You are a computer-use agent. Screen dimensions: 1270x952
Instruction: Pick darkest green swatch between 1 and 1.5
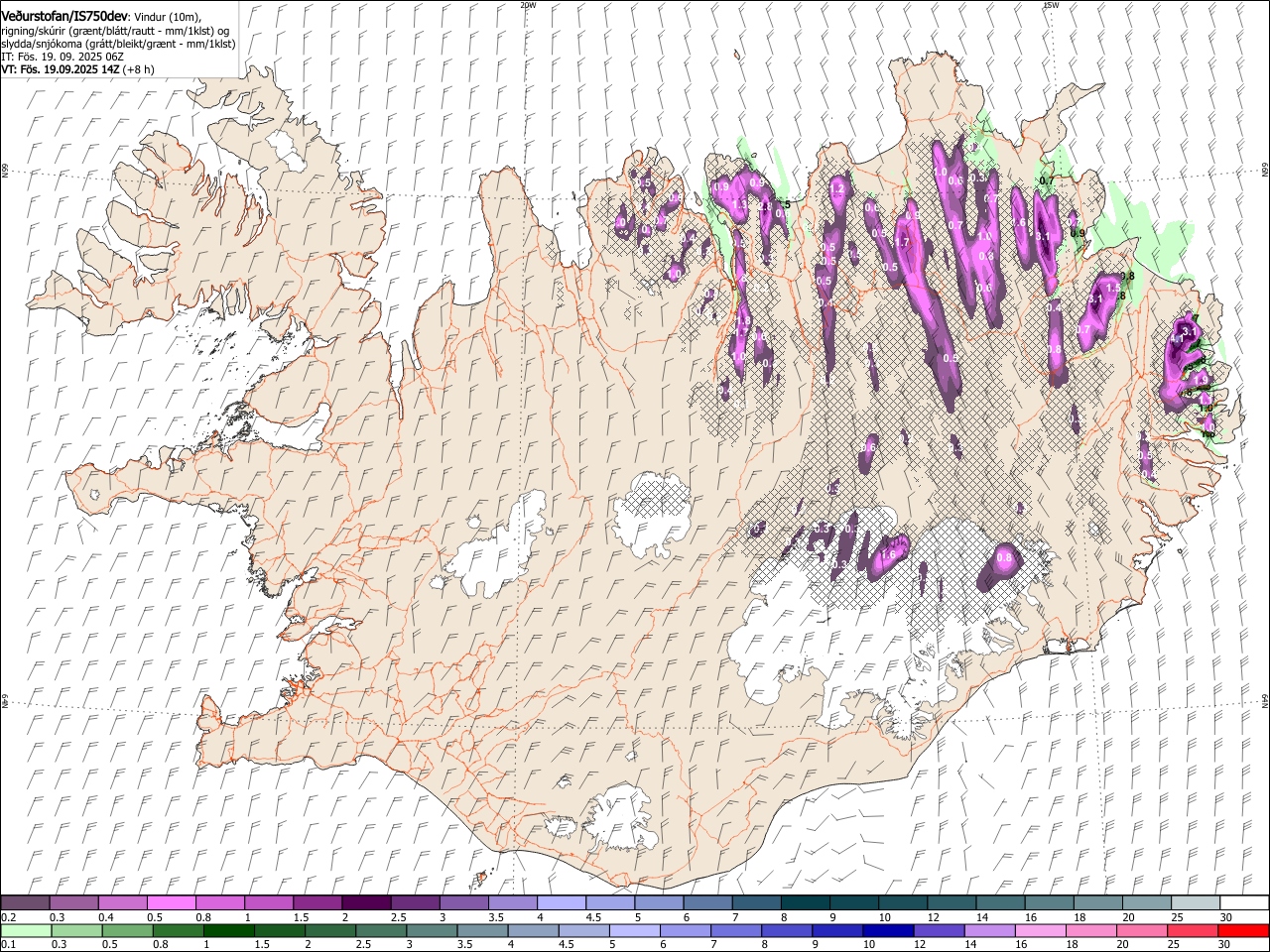230,930
